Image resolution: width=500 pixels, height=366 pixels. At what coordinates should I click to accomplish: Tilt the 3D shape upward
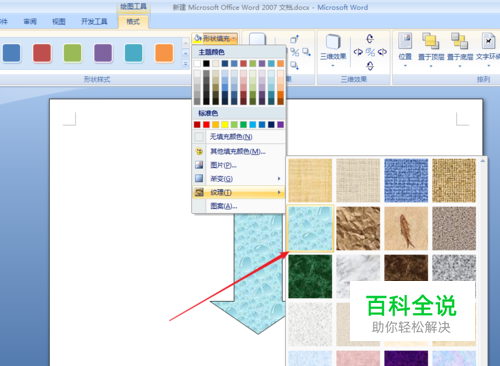coord(370,39)
